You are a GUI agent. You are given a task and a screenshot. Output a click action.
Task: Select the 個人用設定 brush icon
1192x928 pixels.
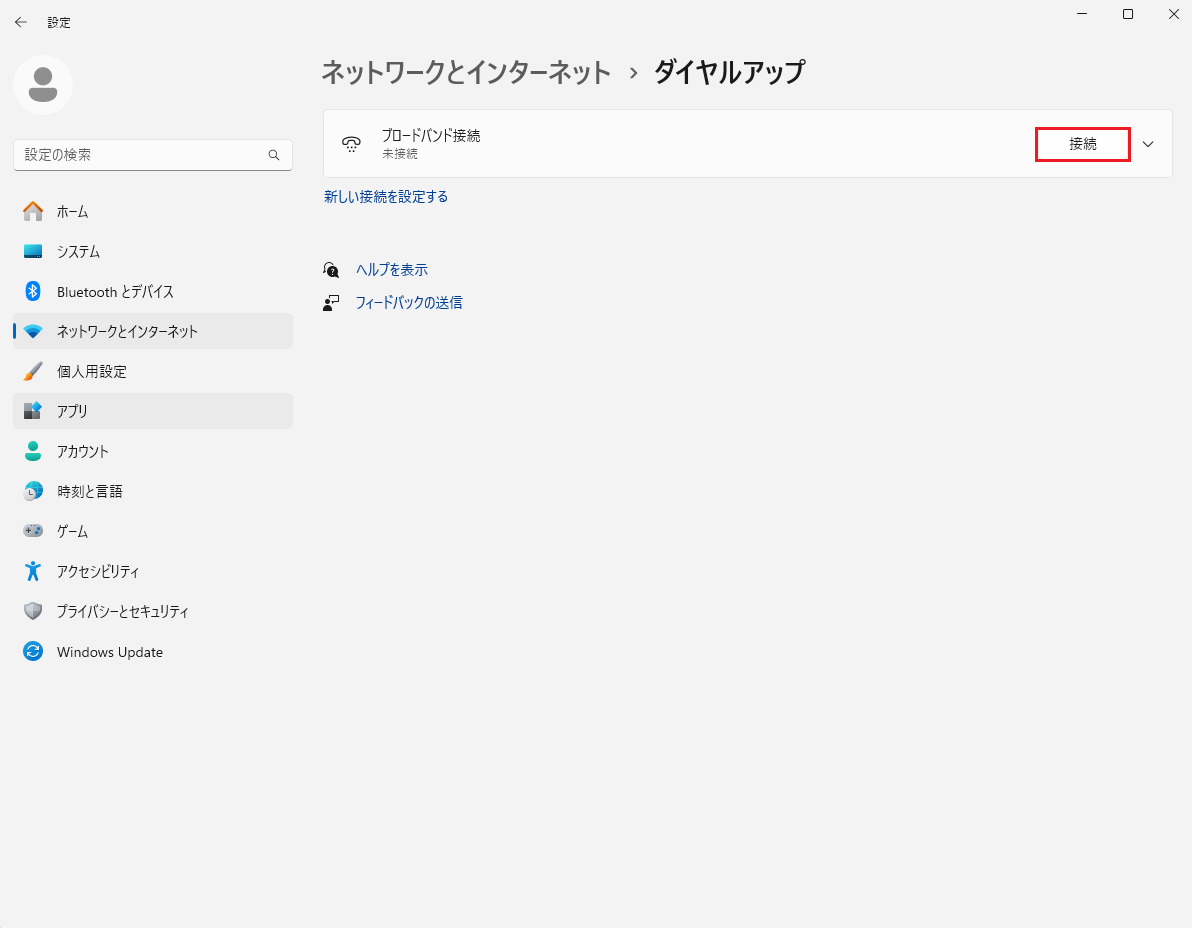click(x=33, y=371)
